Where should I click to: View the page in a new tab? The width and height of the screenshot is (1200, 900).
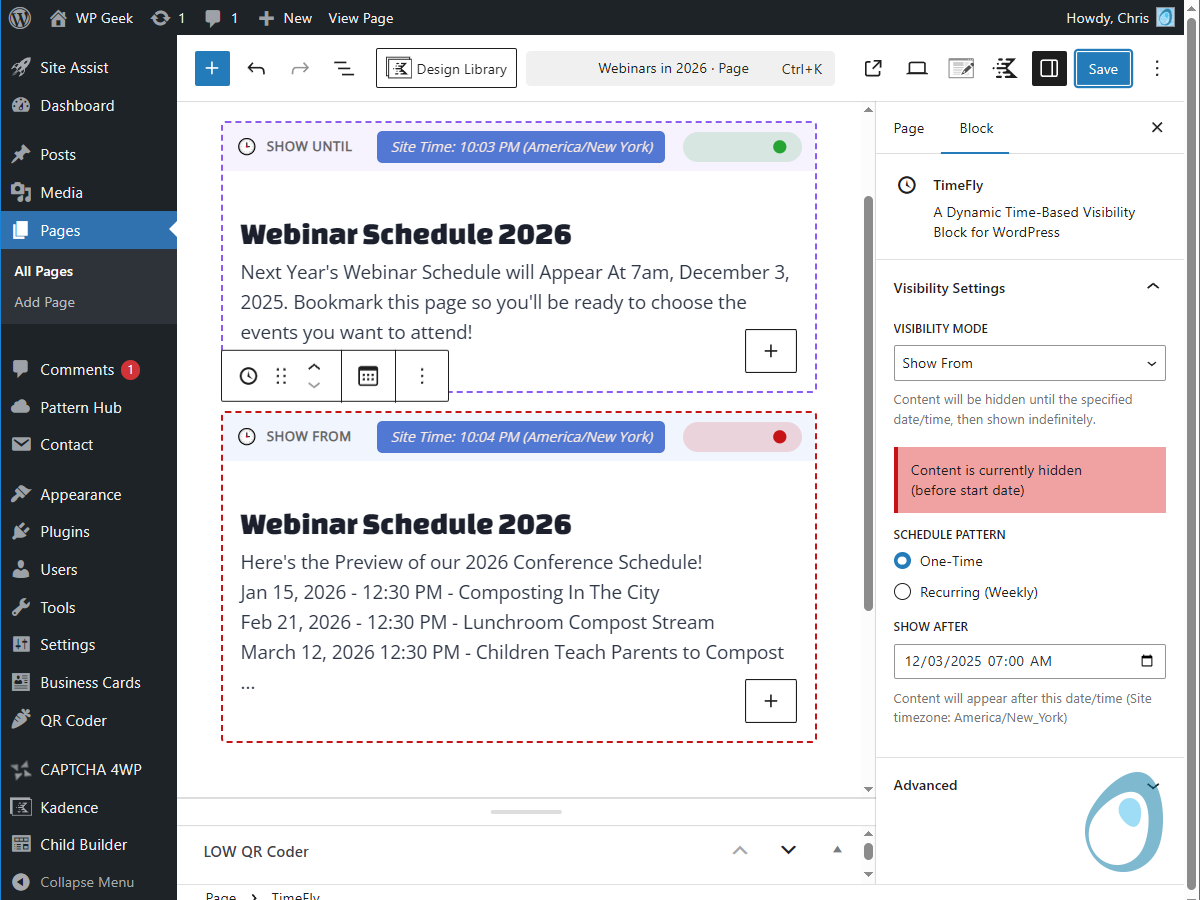pyautogui.click(x=872, y=68)
